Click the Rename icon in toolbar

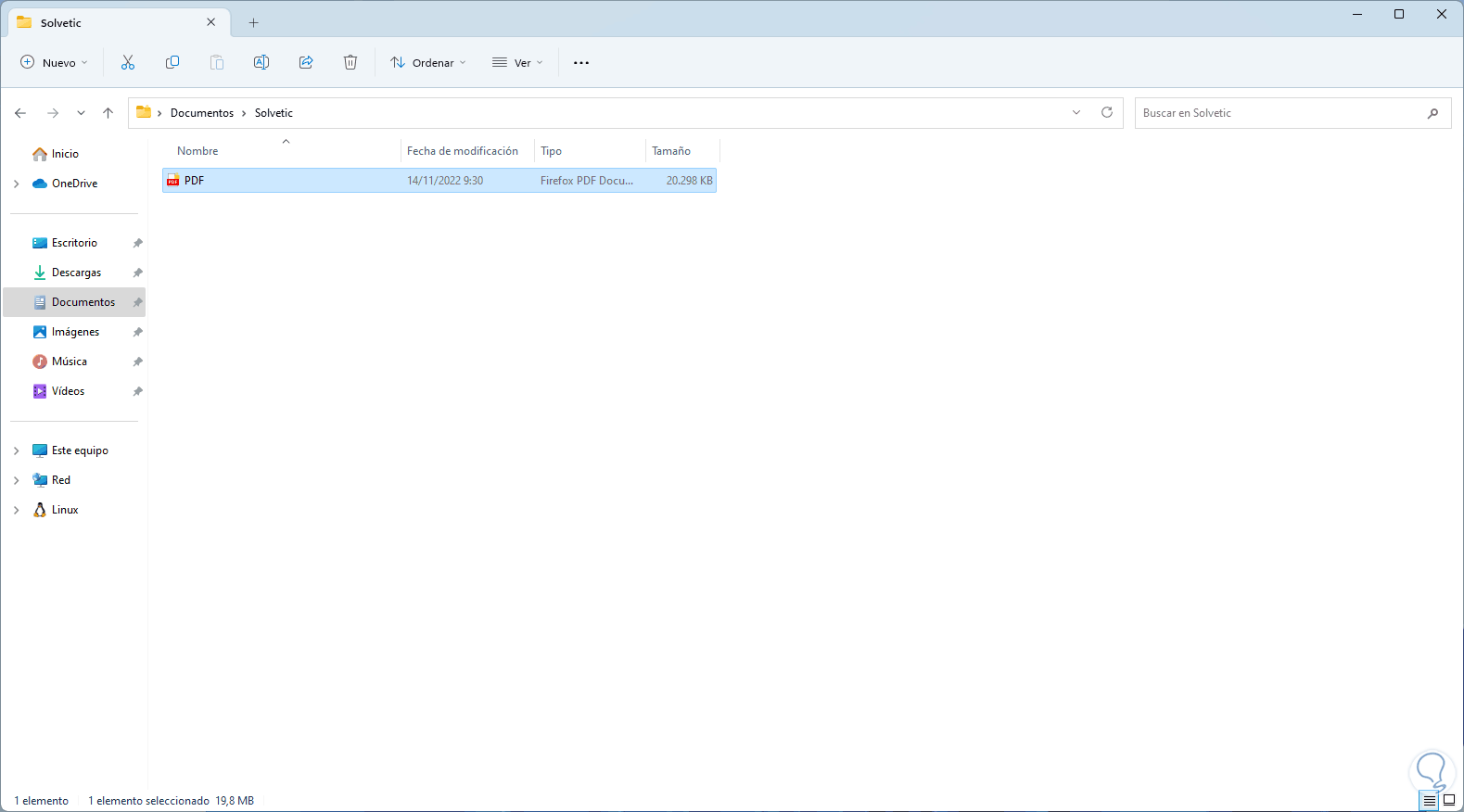click(261, 62)
